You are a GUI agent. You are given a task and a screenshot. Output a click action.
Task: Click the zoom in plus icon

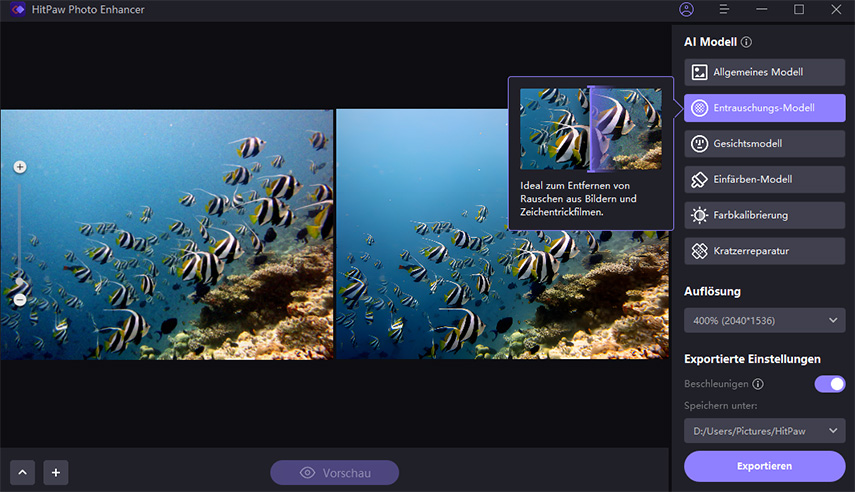tap(20, 167)
